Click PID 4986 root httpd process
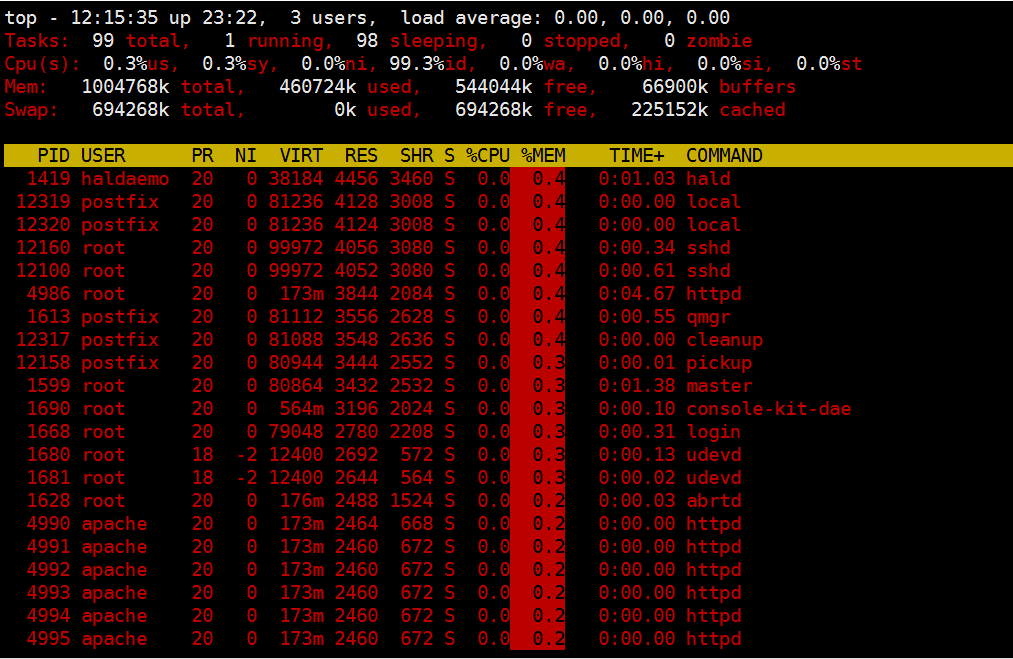Screen dimensions: 1013x659 click(48, 294)
